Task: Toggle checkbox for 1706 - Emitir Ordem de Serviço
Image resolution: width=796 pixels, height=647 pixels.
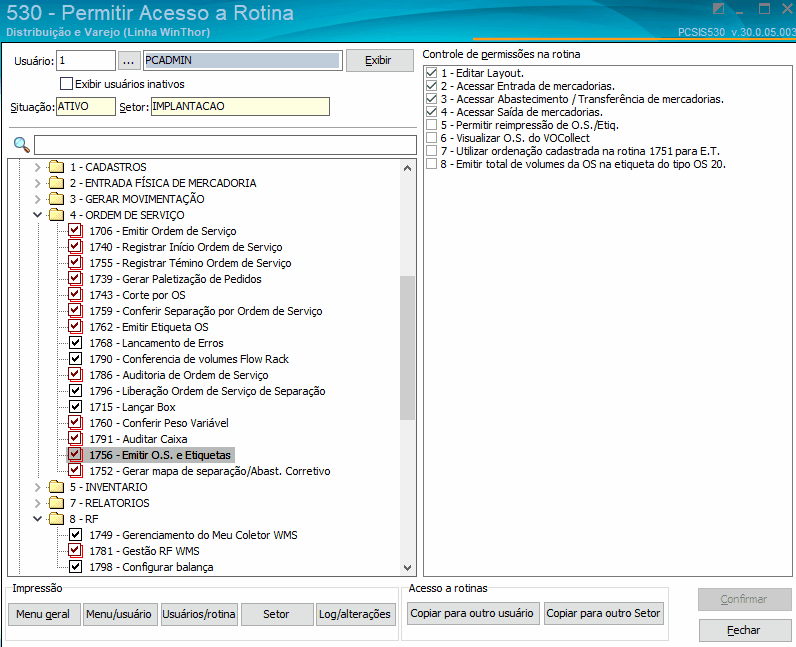Action: tap(75, 231)
